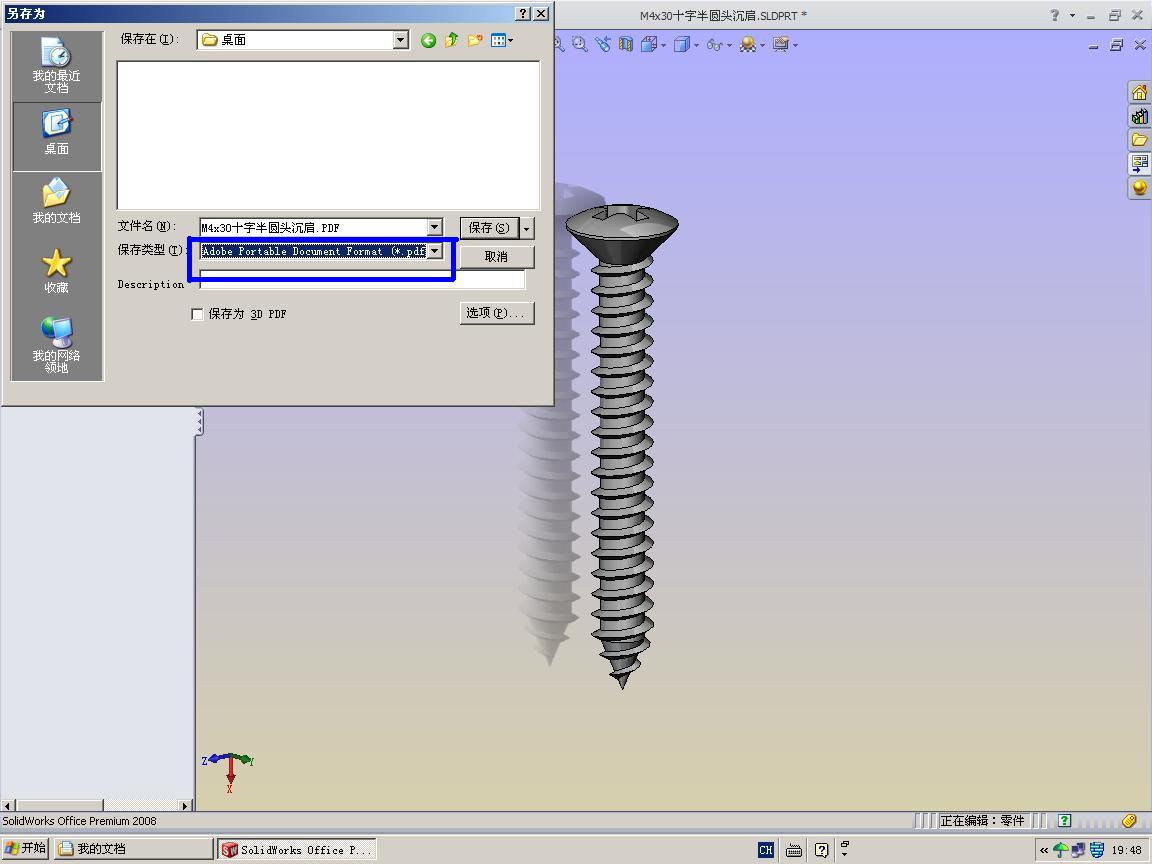1152x864 pixels.
Task: Click Zoom to Area tool
Action: point(580,45)
